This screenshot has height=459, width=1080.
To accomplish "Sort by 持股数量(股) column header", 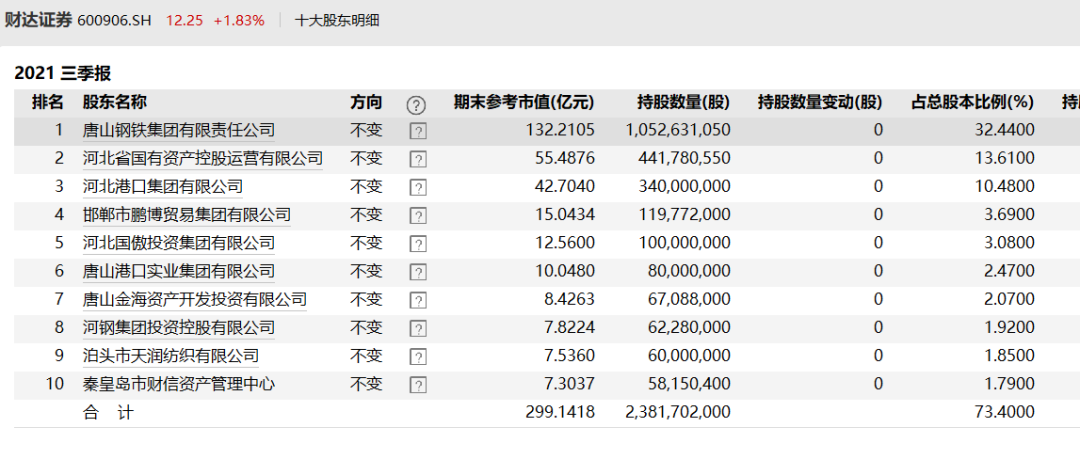I will click(x=683, y=103).
